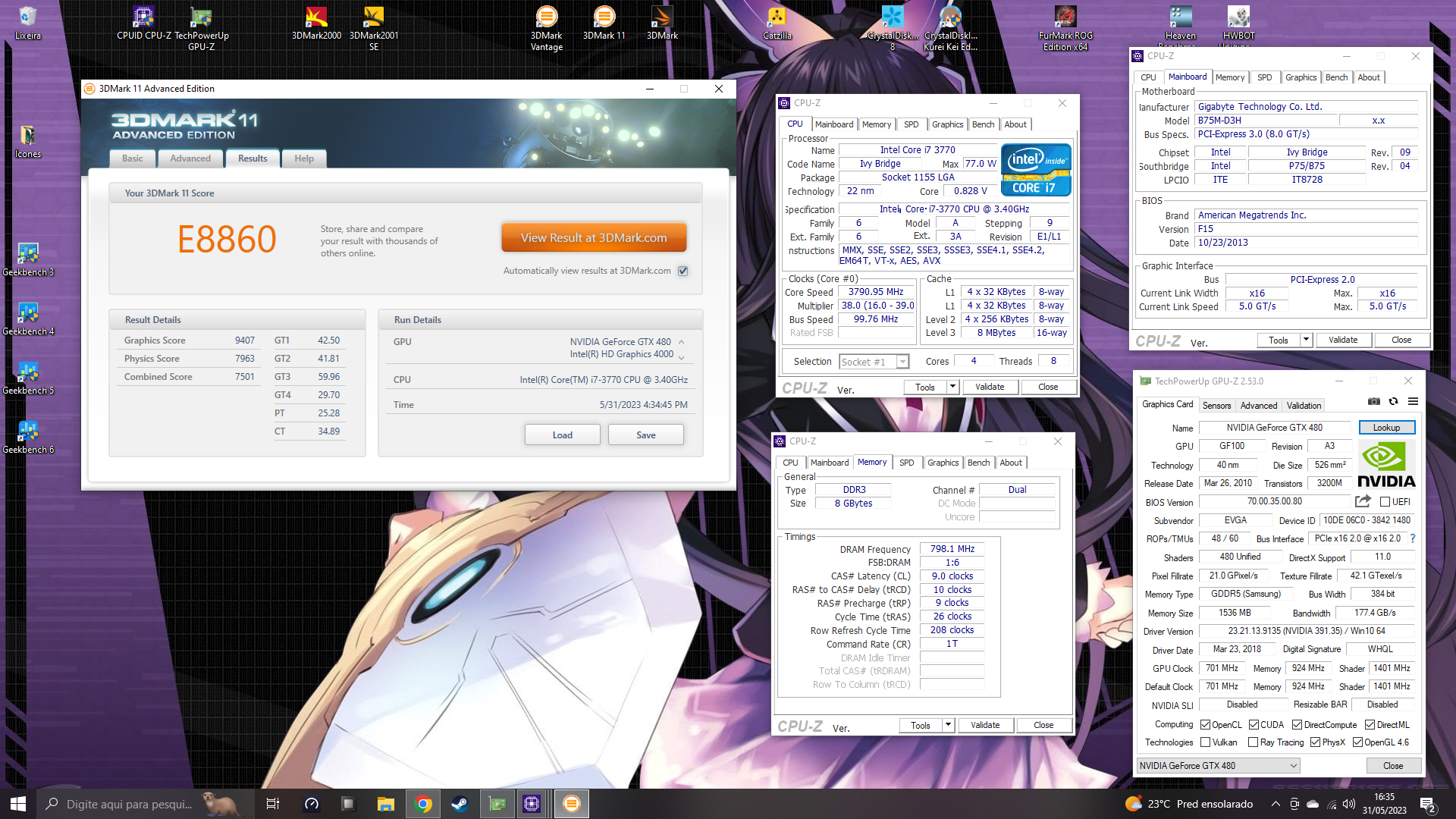Launch the 3DMark2000 desktop icon

click(316, 24)
